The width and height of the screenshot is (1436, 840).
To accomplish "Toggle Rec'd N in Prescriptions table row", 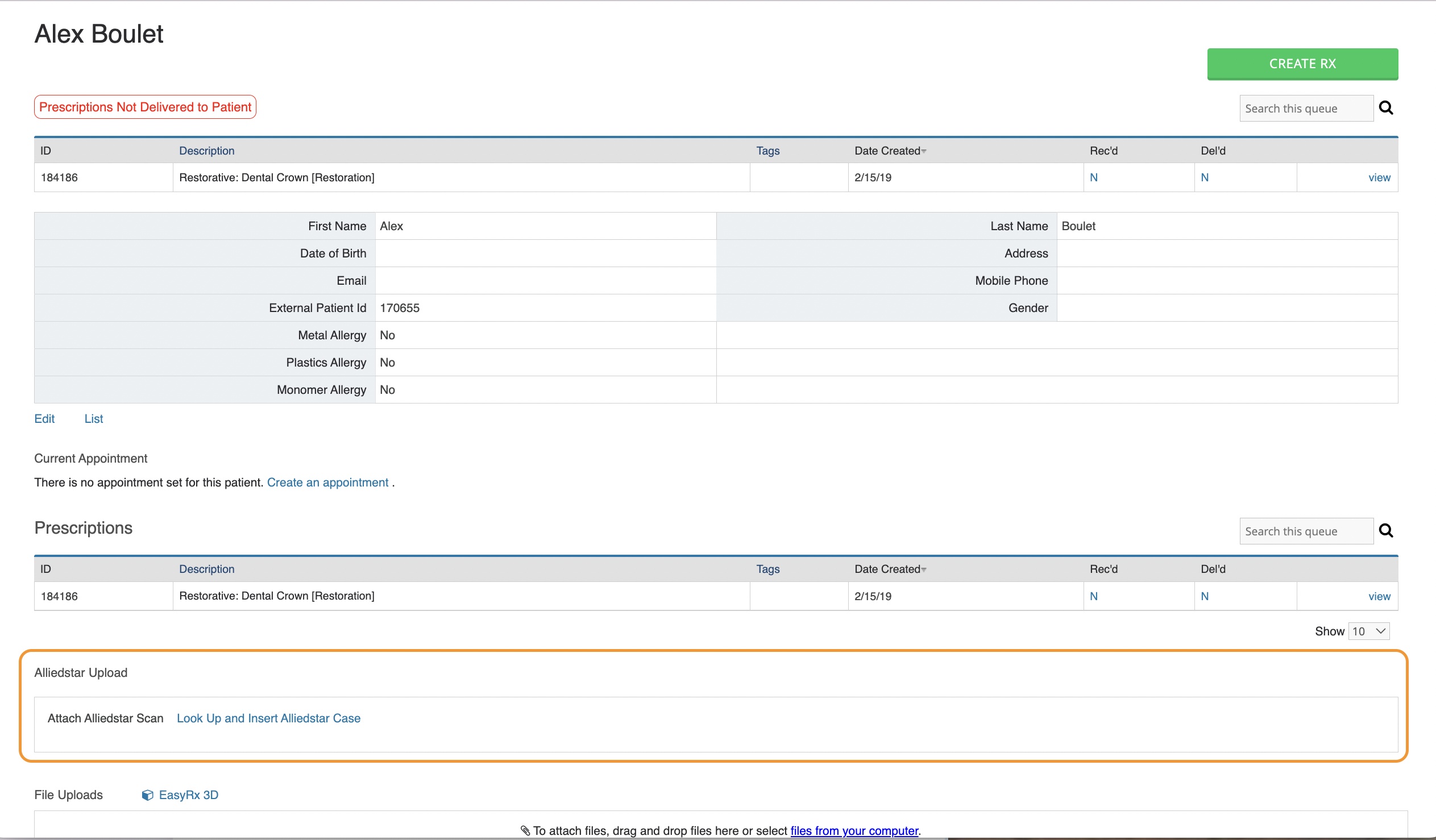I will 1094,596.
